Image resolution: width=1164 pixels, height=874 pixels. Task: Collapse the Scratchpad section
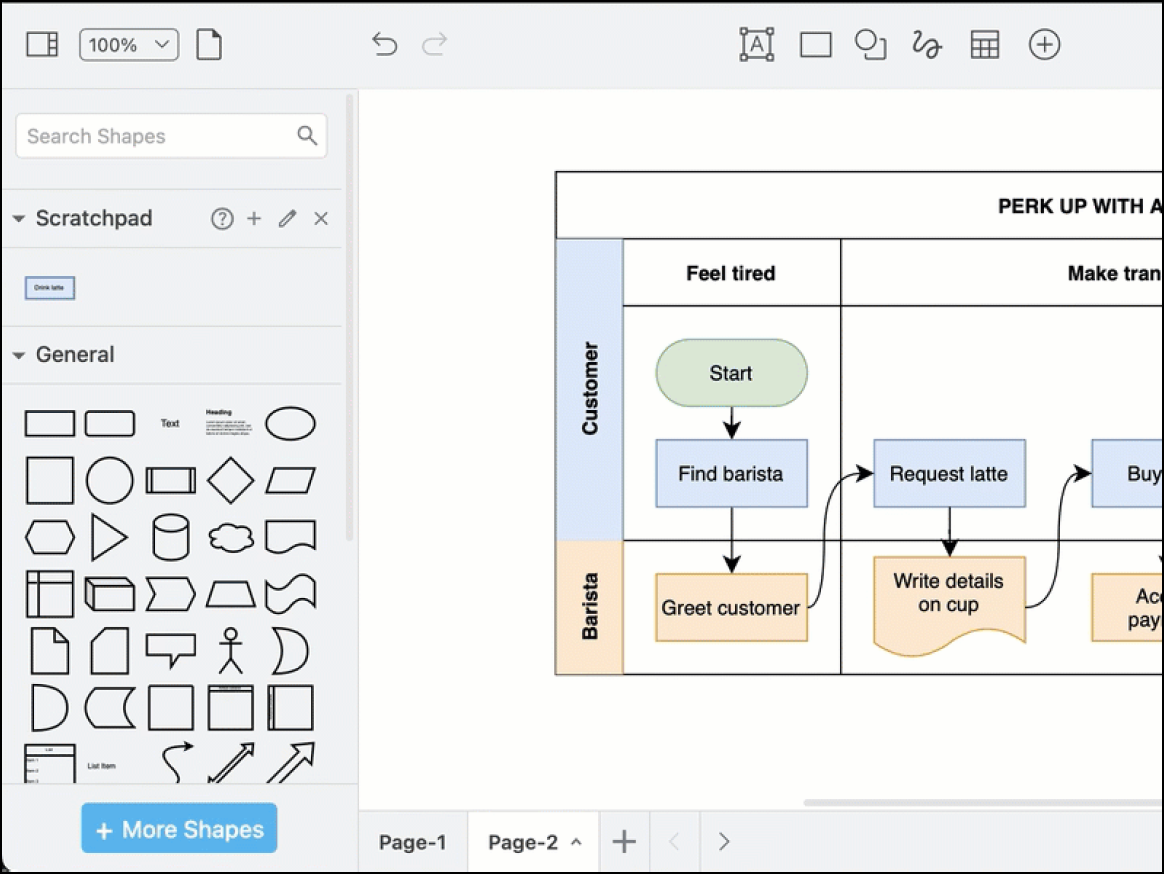click(19, 218)
